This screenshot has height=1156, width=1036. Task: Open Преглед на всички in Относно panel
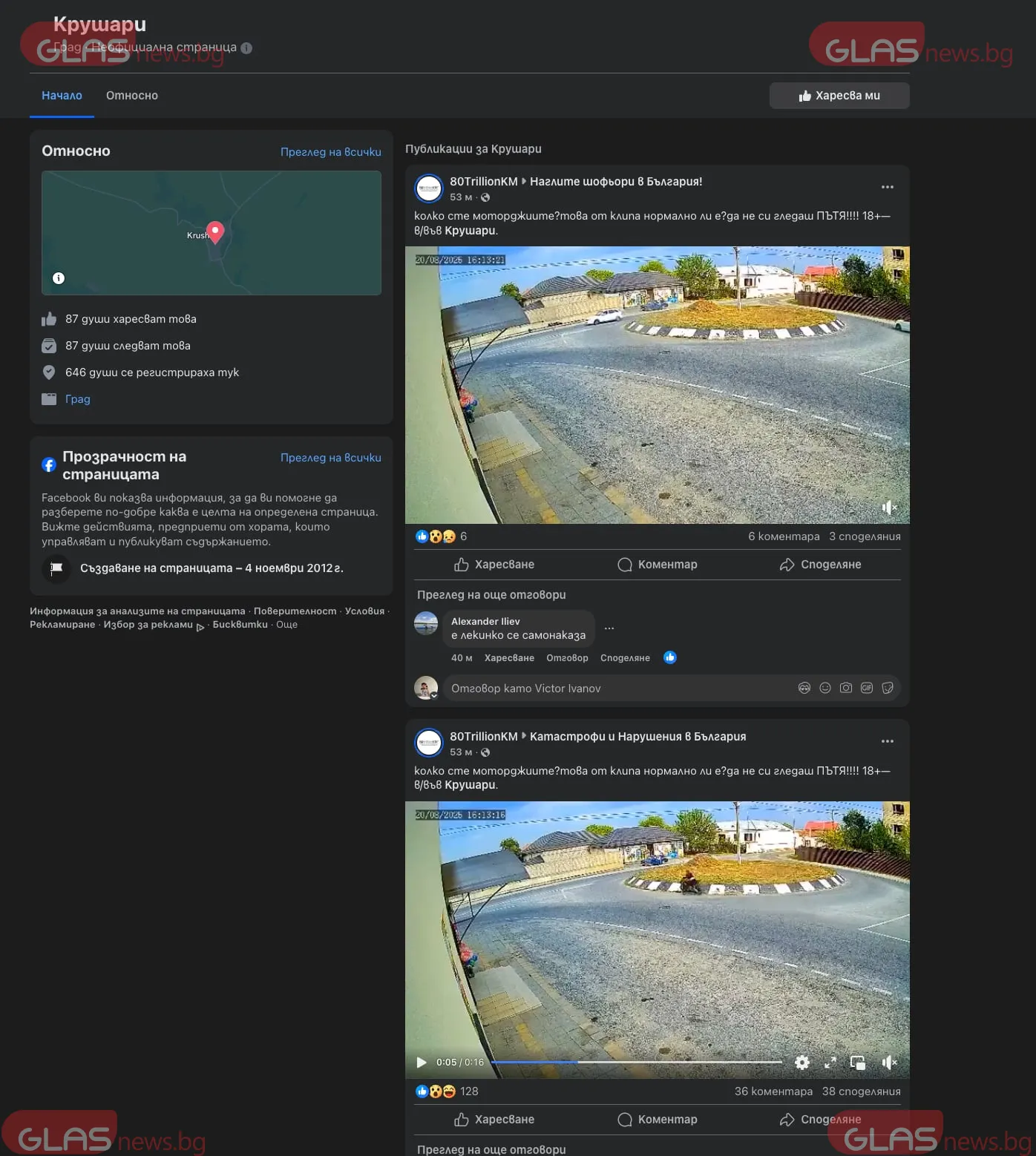point(330,152)
